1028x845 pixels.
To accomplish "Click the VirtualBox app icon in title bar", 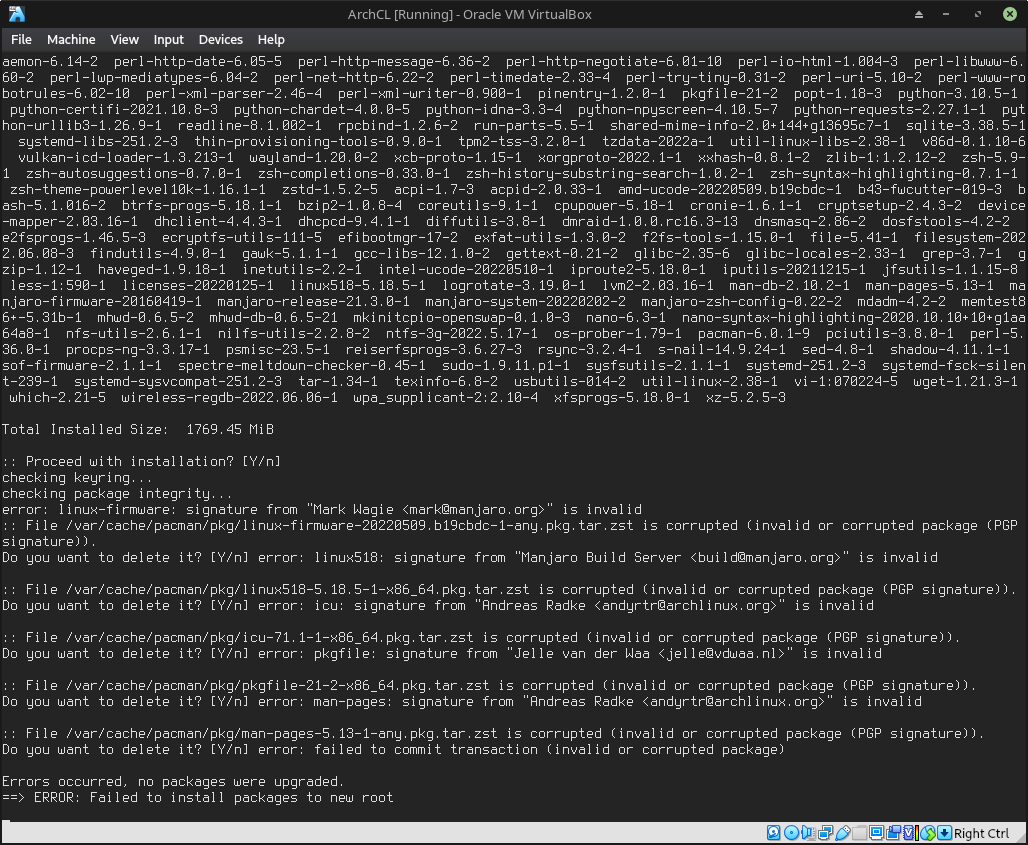I will coord(17,14).
